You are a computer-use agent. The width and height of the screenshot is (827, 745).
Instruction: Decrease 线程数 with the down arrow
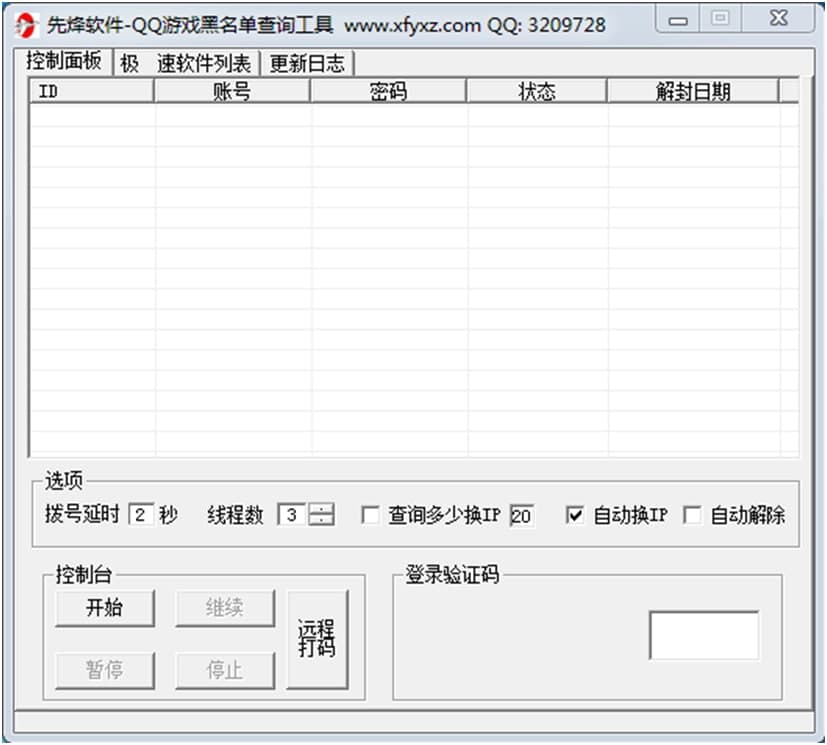coord(321,520)
